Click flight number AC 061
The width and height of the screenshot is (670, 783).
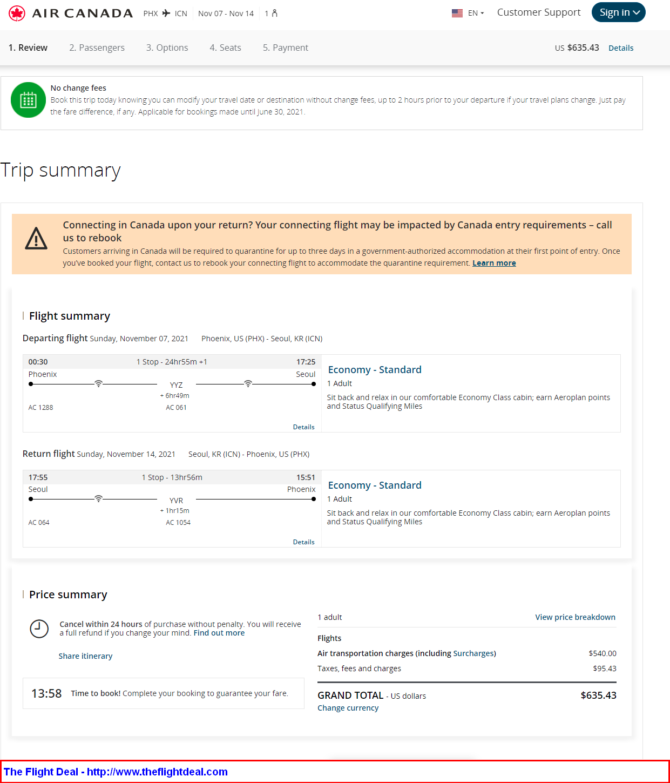(176, 407)
